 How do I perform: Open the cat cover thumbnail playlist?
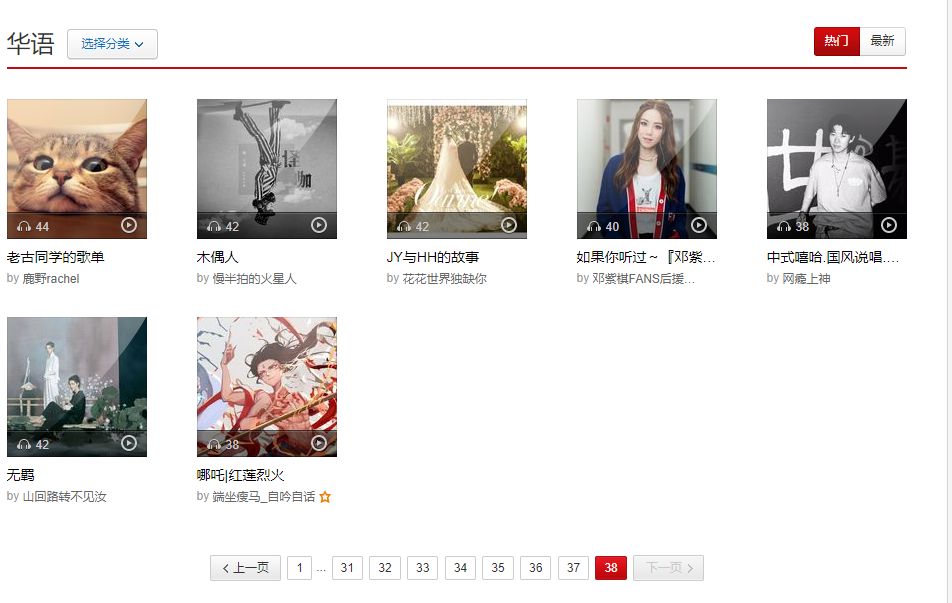click(76, 168)
